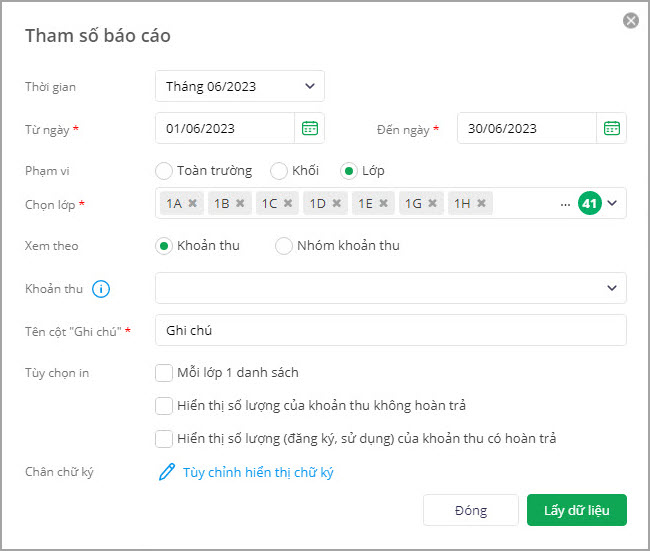Click the Khoản thu info icon
The height and width of the screenshot is (551, 650).
[x=101, y=289]
